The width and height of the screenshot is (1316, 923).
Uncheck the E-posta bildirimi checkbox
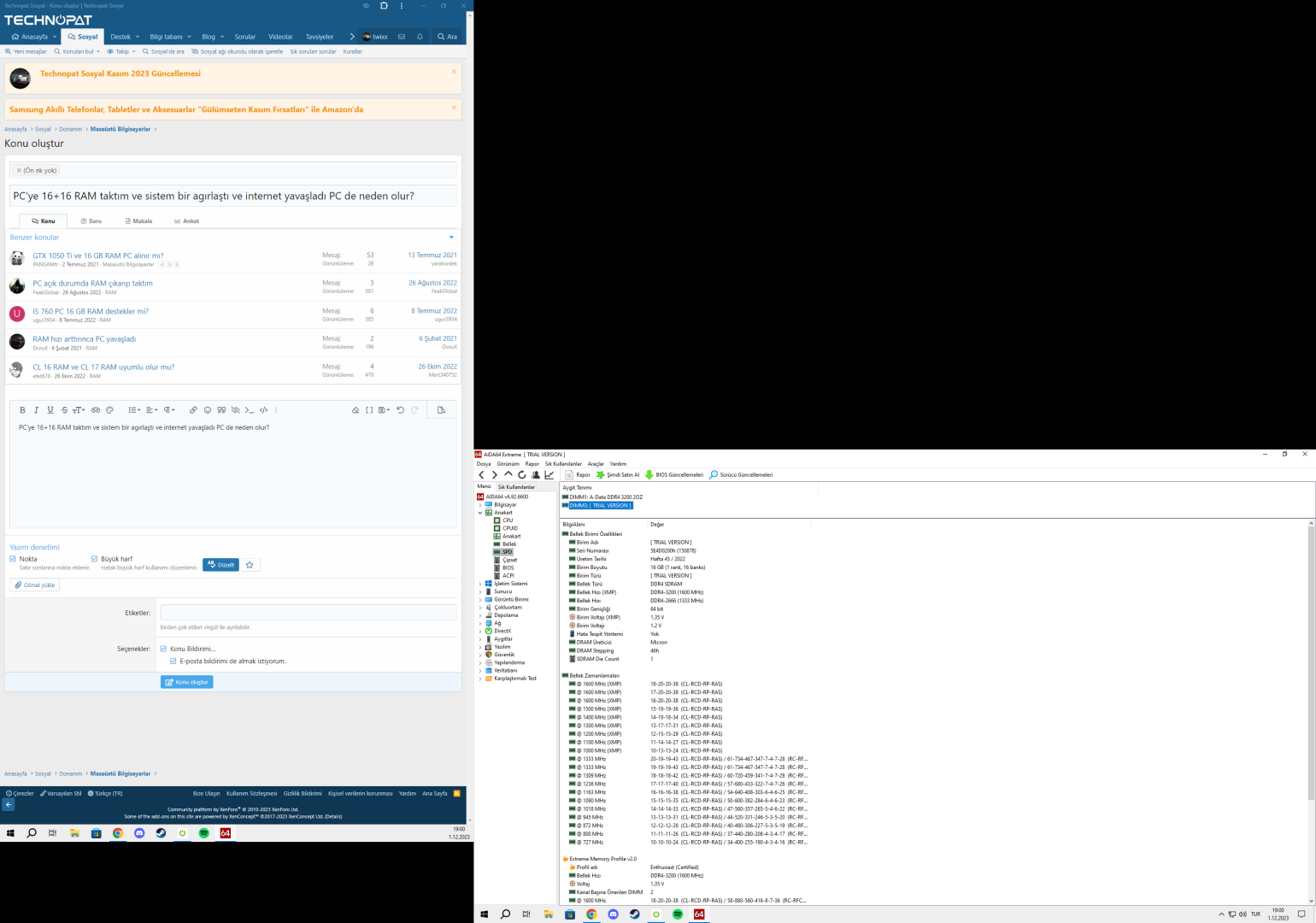173,661
